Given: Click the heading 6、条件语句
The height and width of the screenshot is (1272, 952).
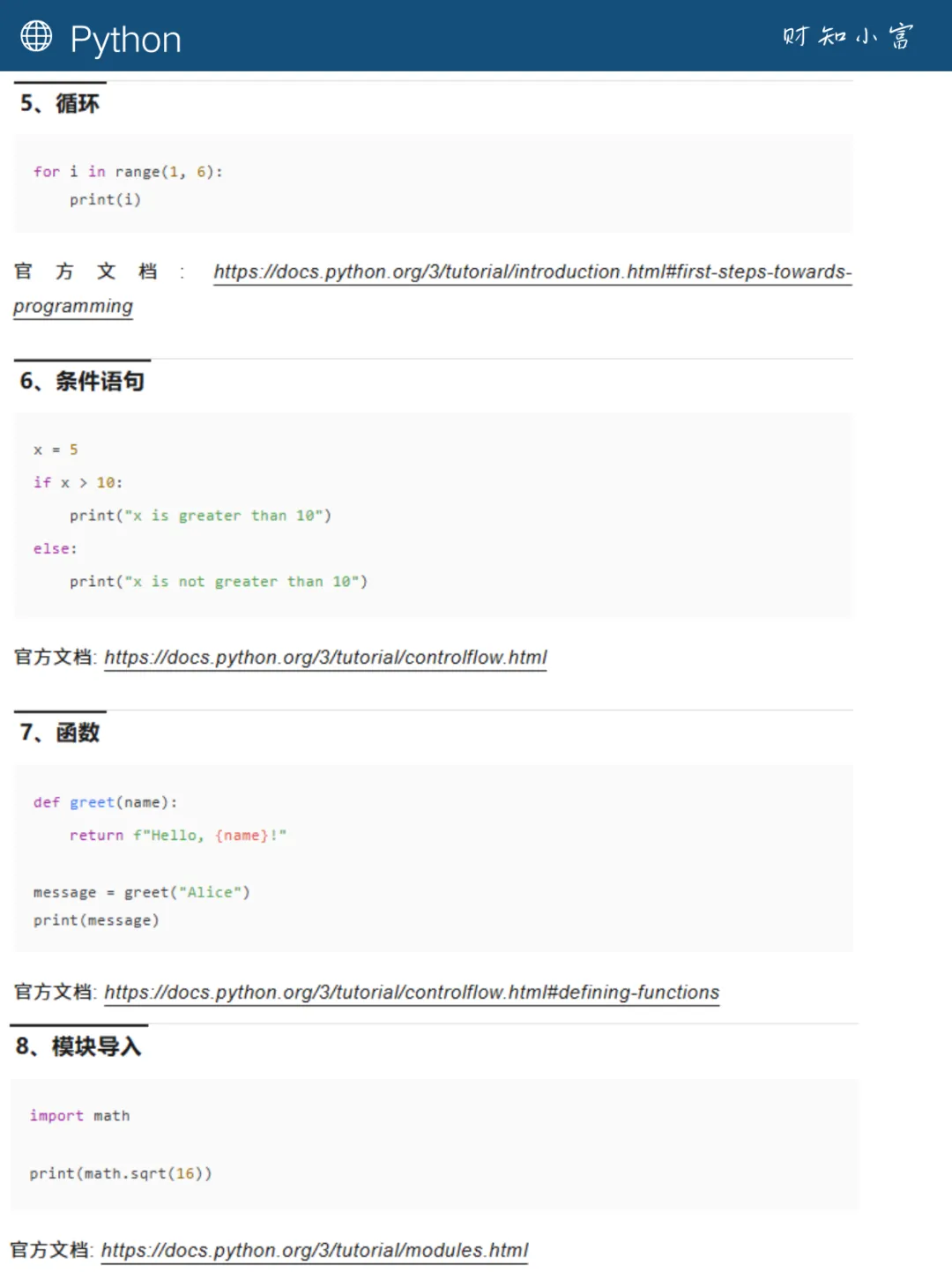Looking at the screenshot, I should click(82, 381).
